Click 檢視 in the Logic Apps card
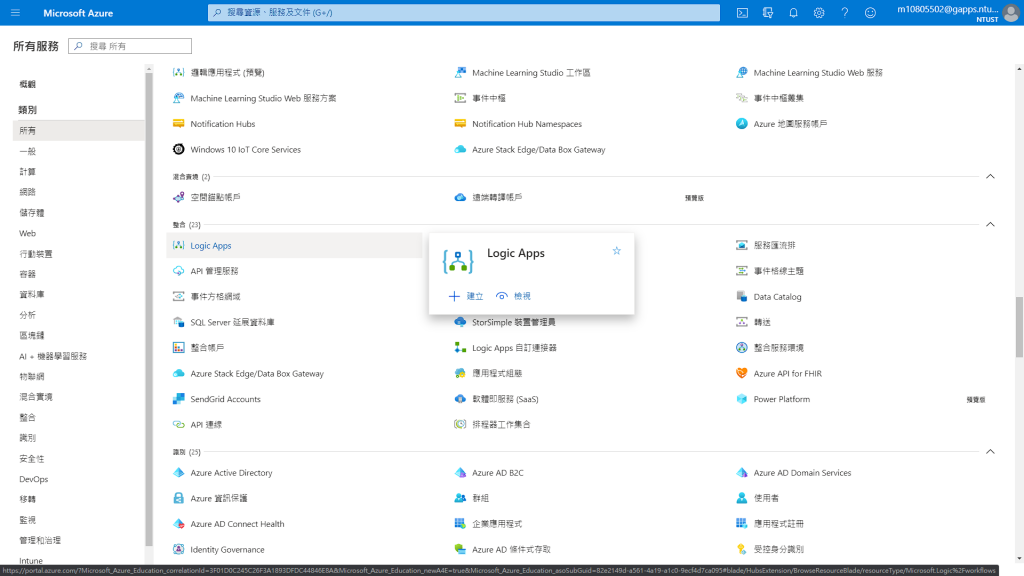This screenshot has height=576, width=1024. click(x=513, y=296)
